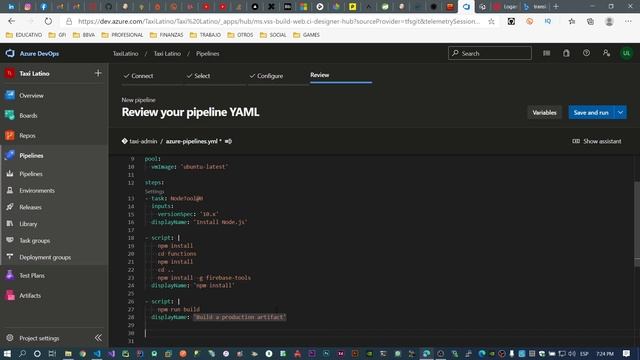Go to the Configure step tab
Image resolution: width=640 pixels, height=360 pixels.
click(x=266, y=76)
